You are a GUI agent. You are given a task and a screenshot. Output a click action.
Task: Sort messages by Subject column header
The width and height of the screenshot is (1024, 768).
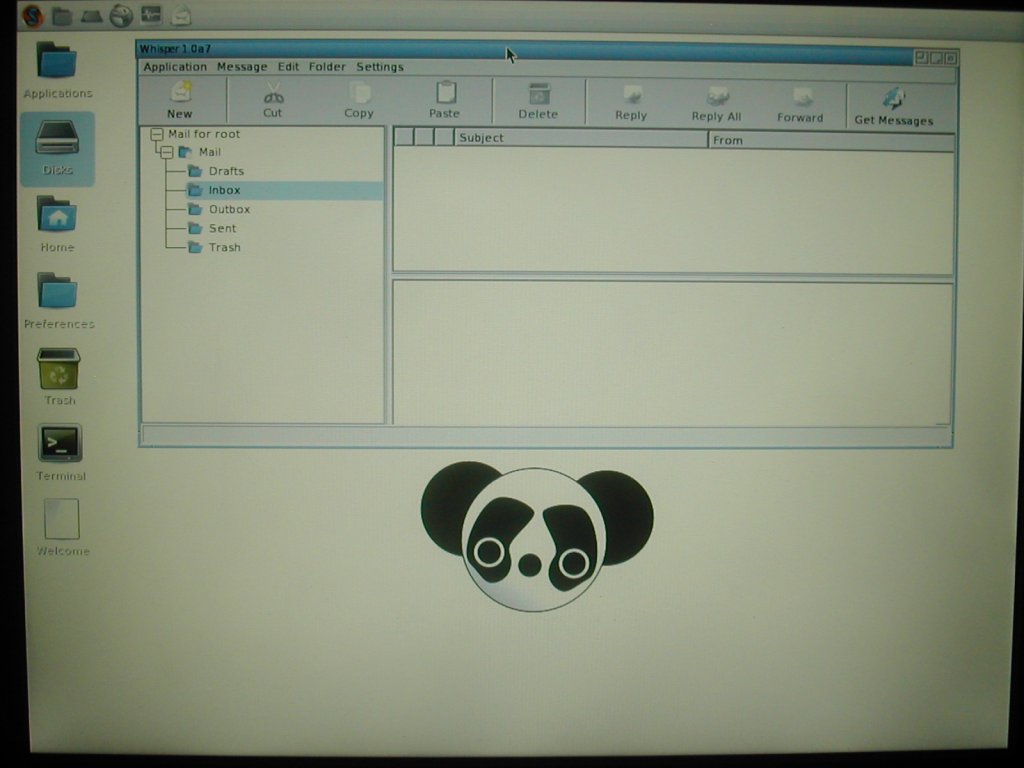[580, 138]
